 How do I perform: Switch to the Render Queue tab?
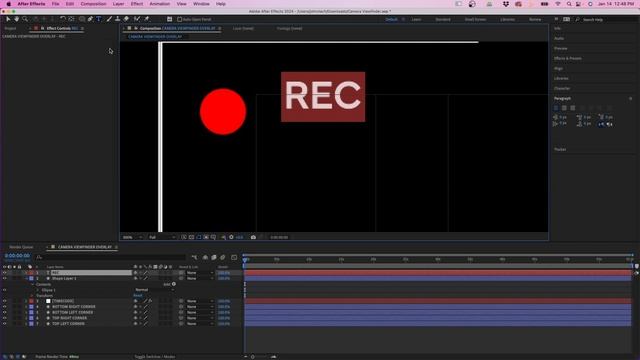21,247
